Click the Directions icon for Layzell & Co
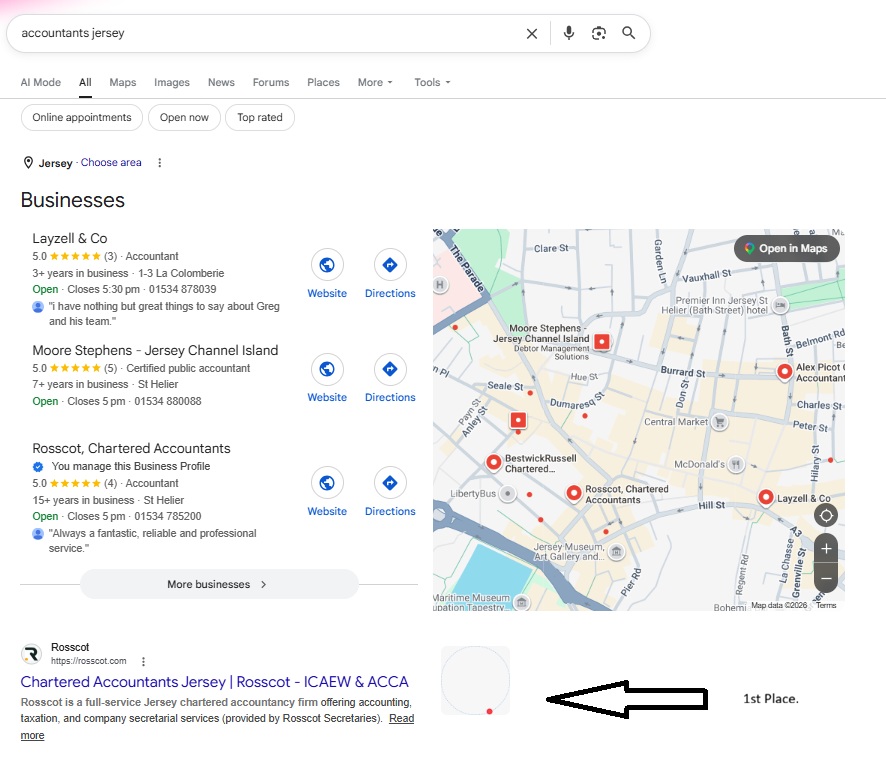Image resolution: width=886 pixels, height=760 pixels. (390, 264)
